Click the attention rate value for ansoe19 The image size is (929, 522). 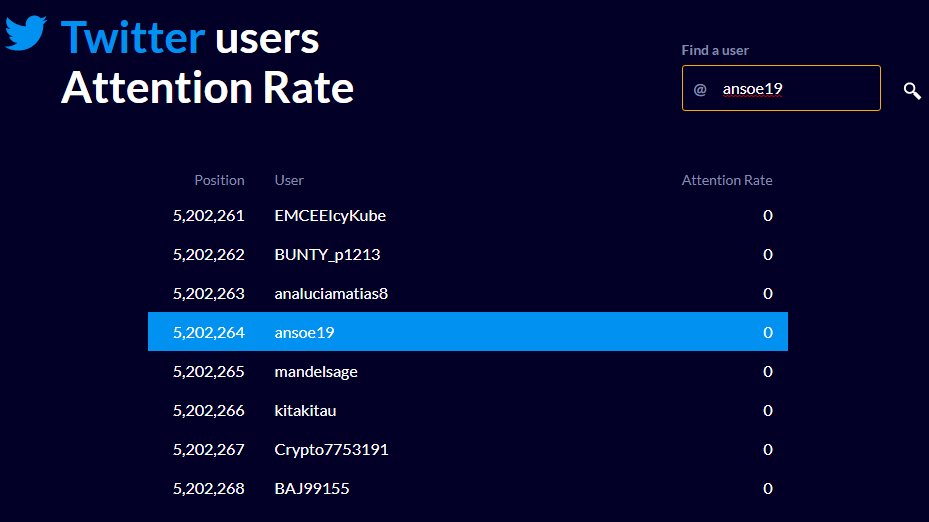pos(768,332)
